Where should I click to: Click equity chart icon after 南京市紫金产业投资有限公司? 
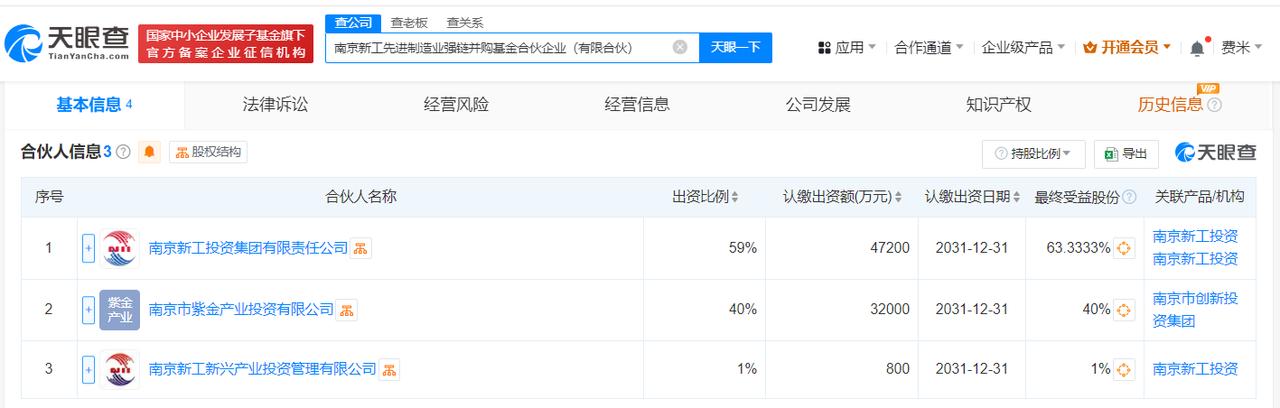(346, 310)
